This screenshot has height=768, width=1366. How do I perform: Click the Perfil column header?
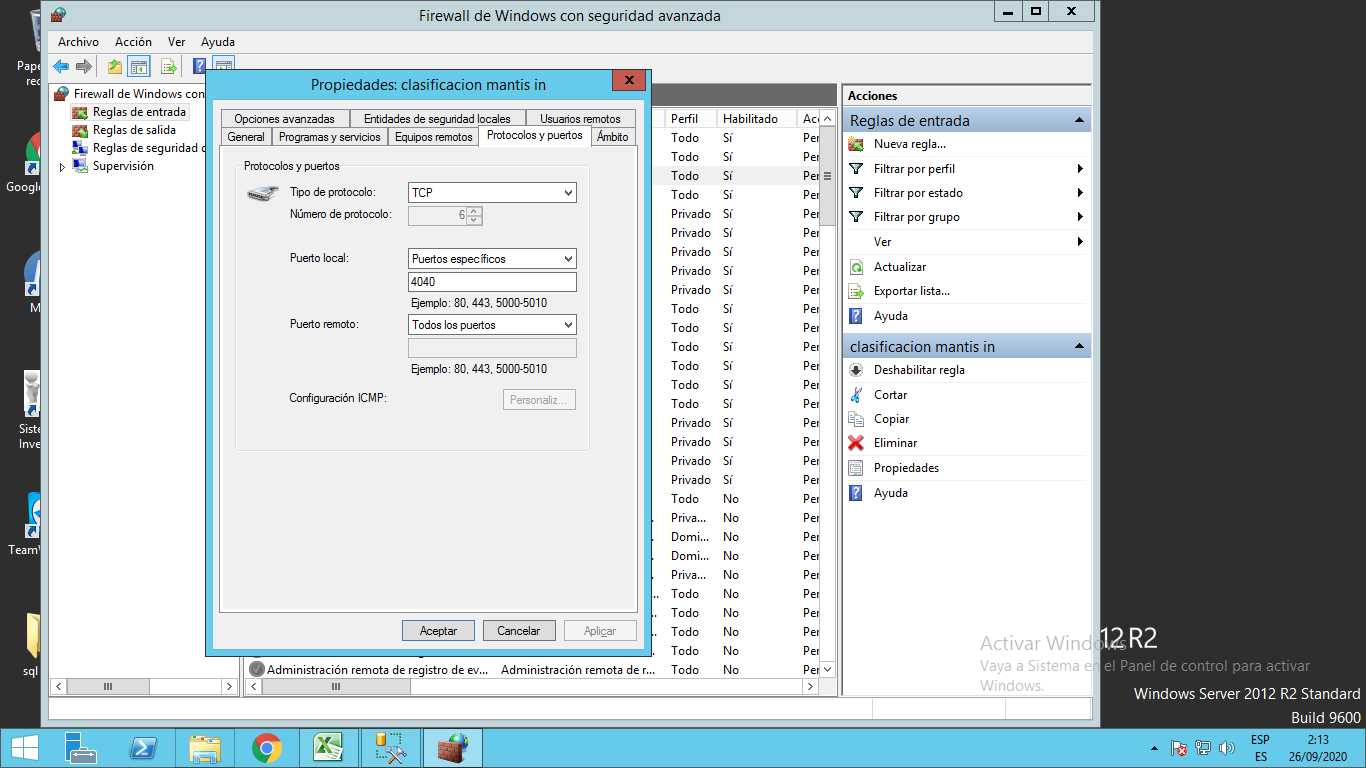coord(691,118)
